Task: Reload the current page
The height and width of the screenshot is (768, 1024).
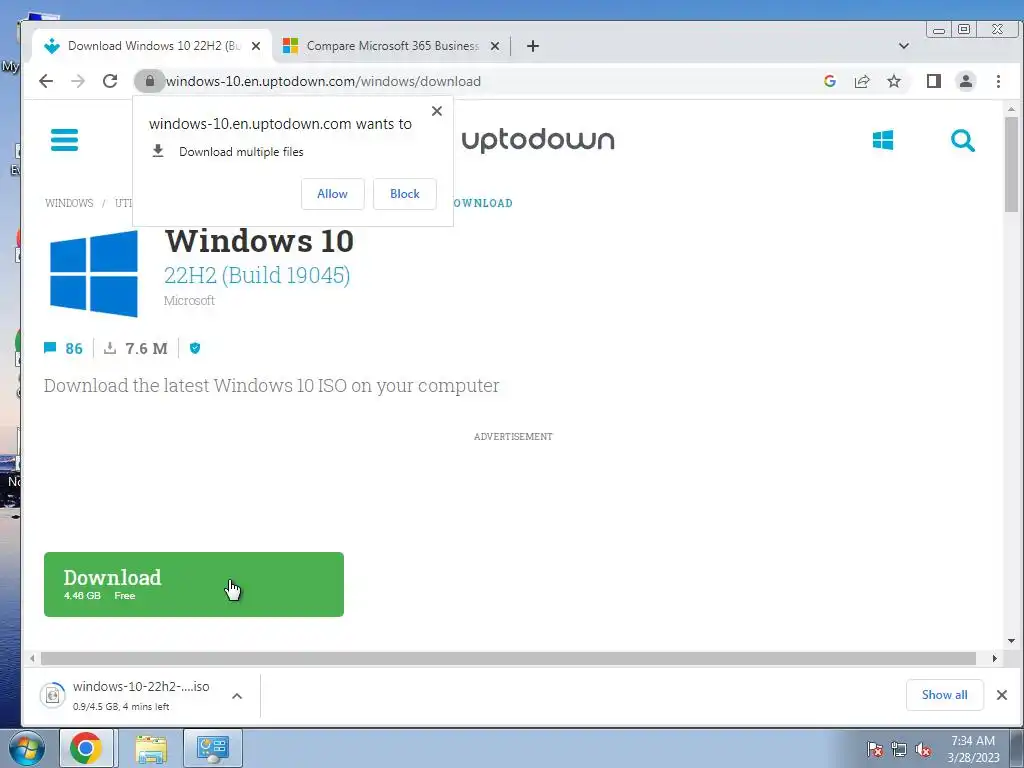Action: click(x=110, y=81)
